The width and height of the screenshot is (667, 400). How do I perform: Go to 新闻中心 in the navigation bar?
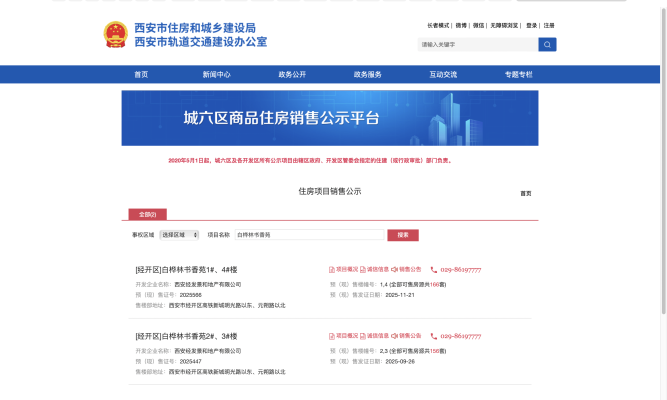point(216,74)
